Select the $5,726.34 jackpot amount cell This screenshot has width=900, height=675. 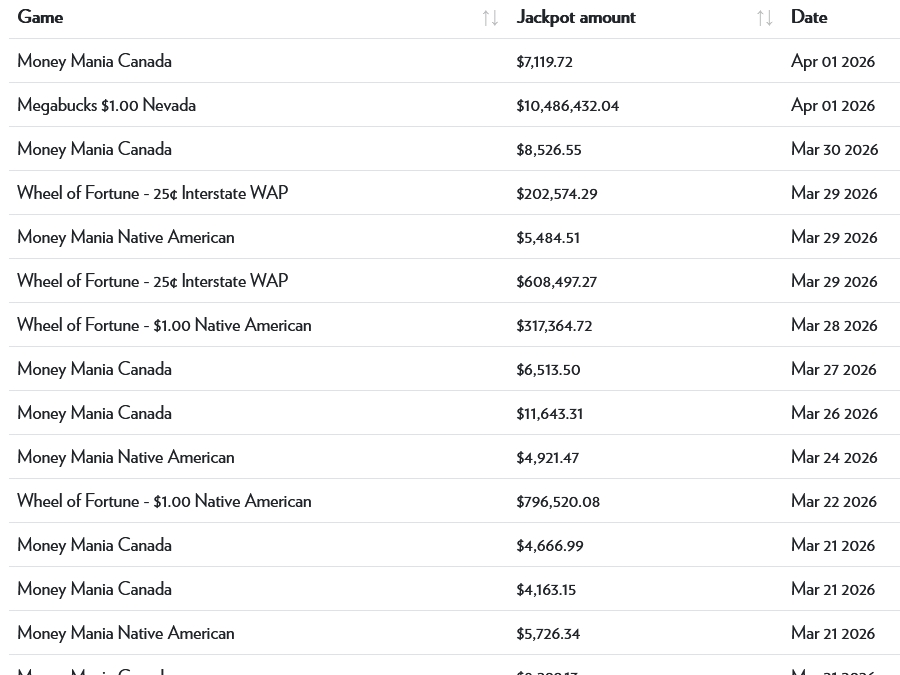click(548, 634)
